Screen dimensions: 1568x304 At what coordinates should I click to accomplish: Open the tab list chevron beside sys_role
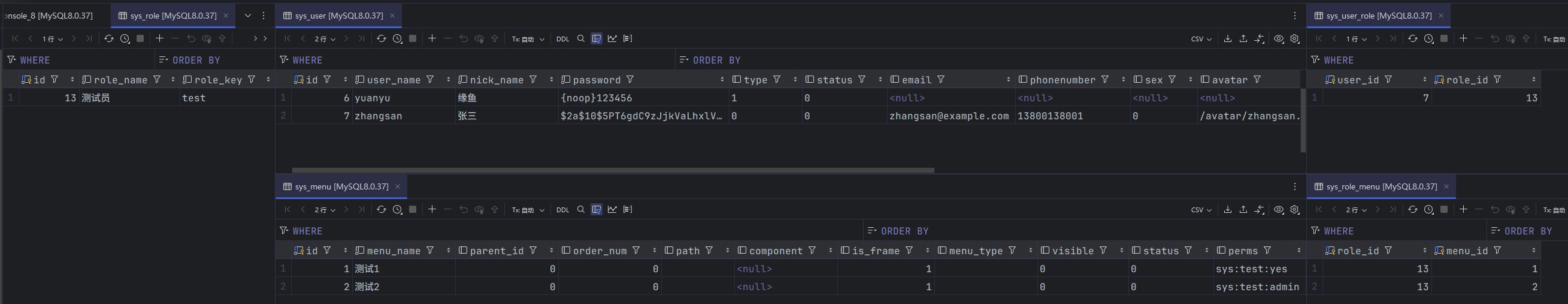coord(248,16)
